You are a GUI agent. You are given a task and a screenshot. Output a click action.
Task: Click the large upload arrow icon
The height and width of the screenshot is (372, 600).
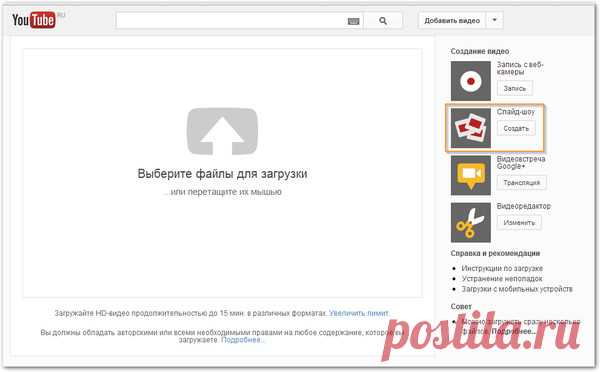(222, 131)
